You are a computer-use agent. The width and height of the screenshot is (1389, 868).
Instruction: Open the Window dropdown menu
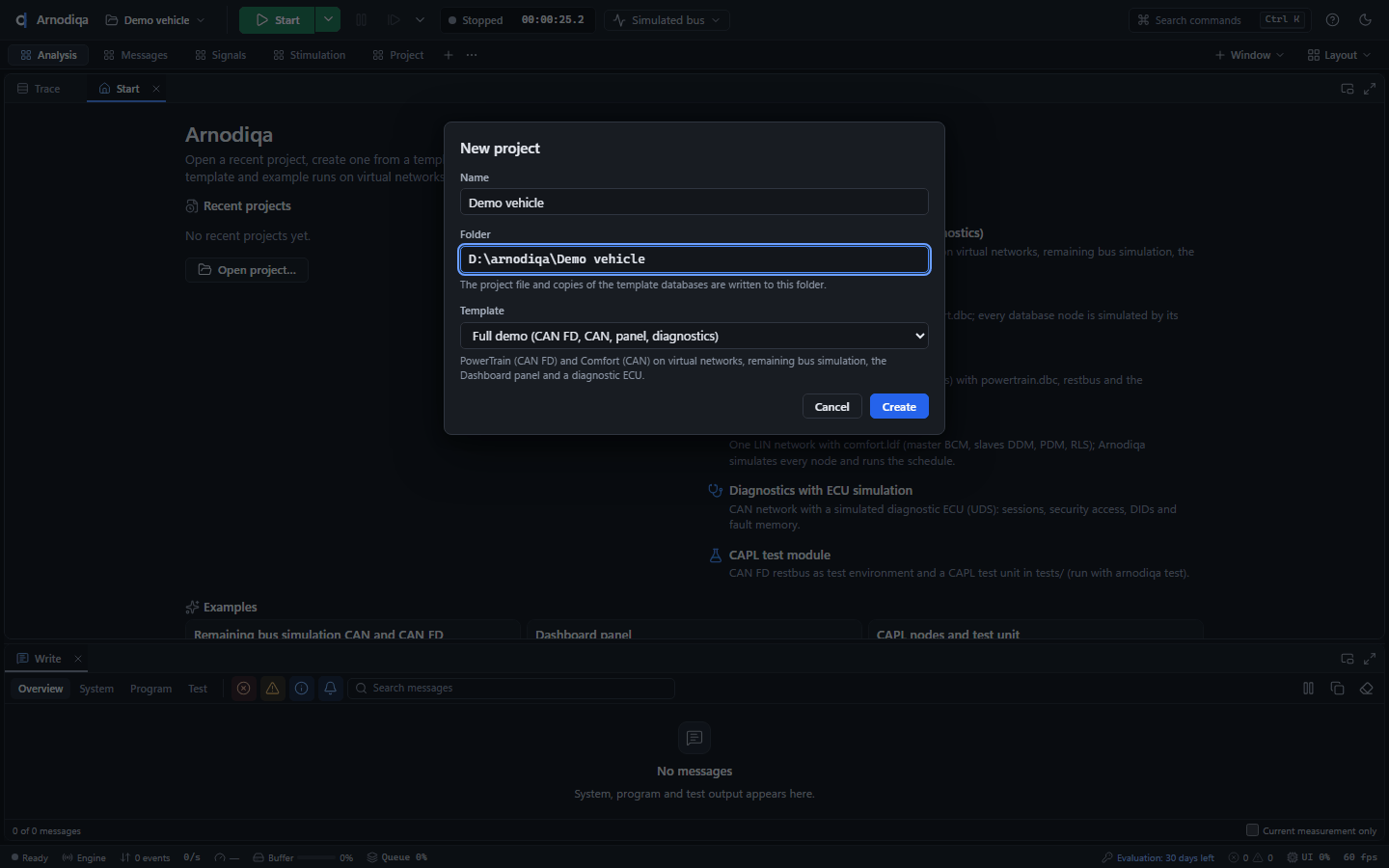1249,55
